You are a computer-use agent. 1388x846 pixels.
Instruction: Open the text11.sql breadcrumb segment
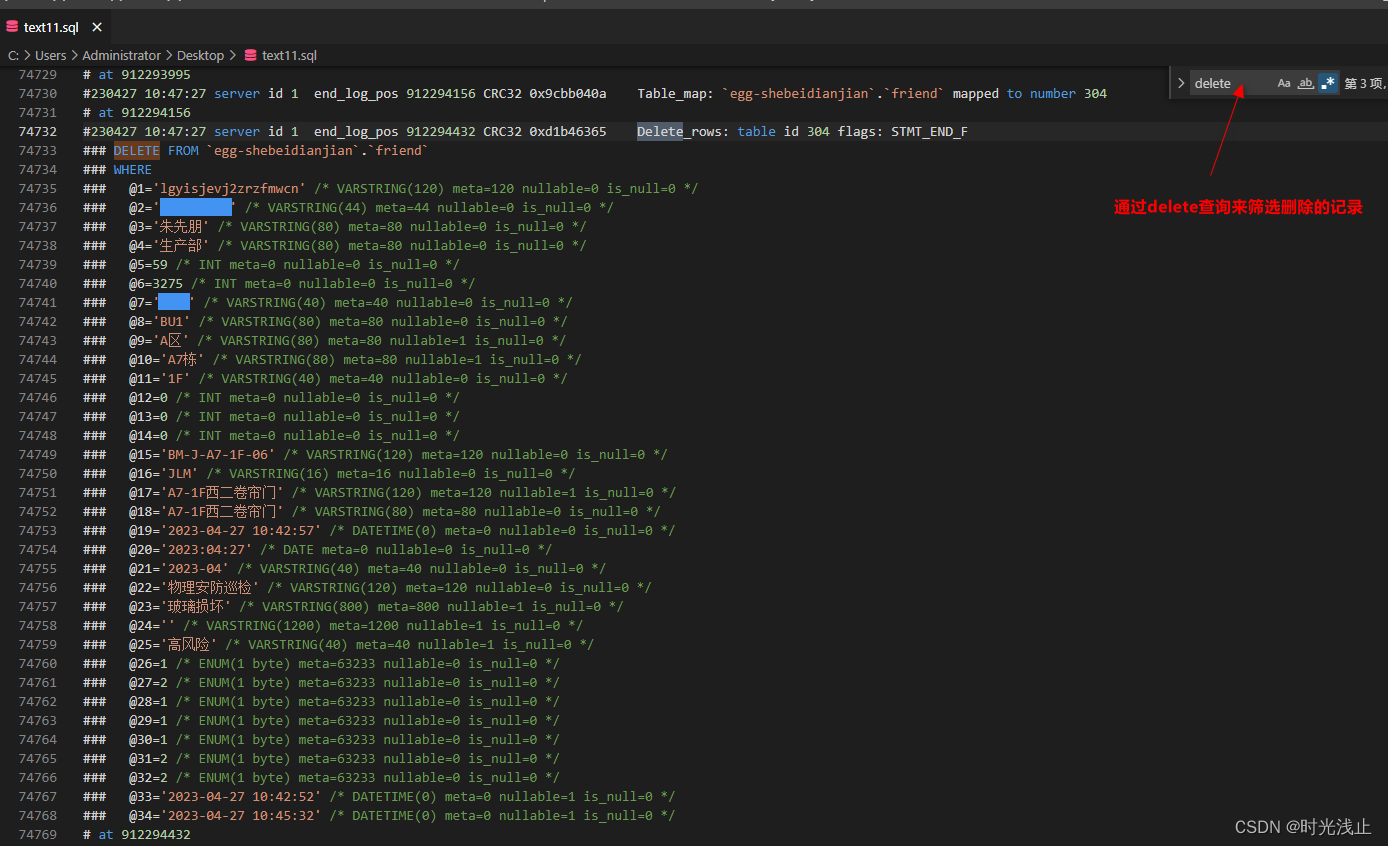(x=281, y=56)
